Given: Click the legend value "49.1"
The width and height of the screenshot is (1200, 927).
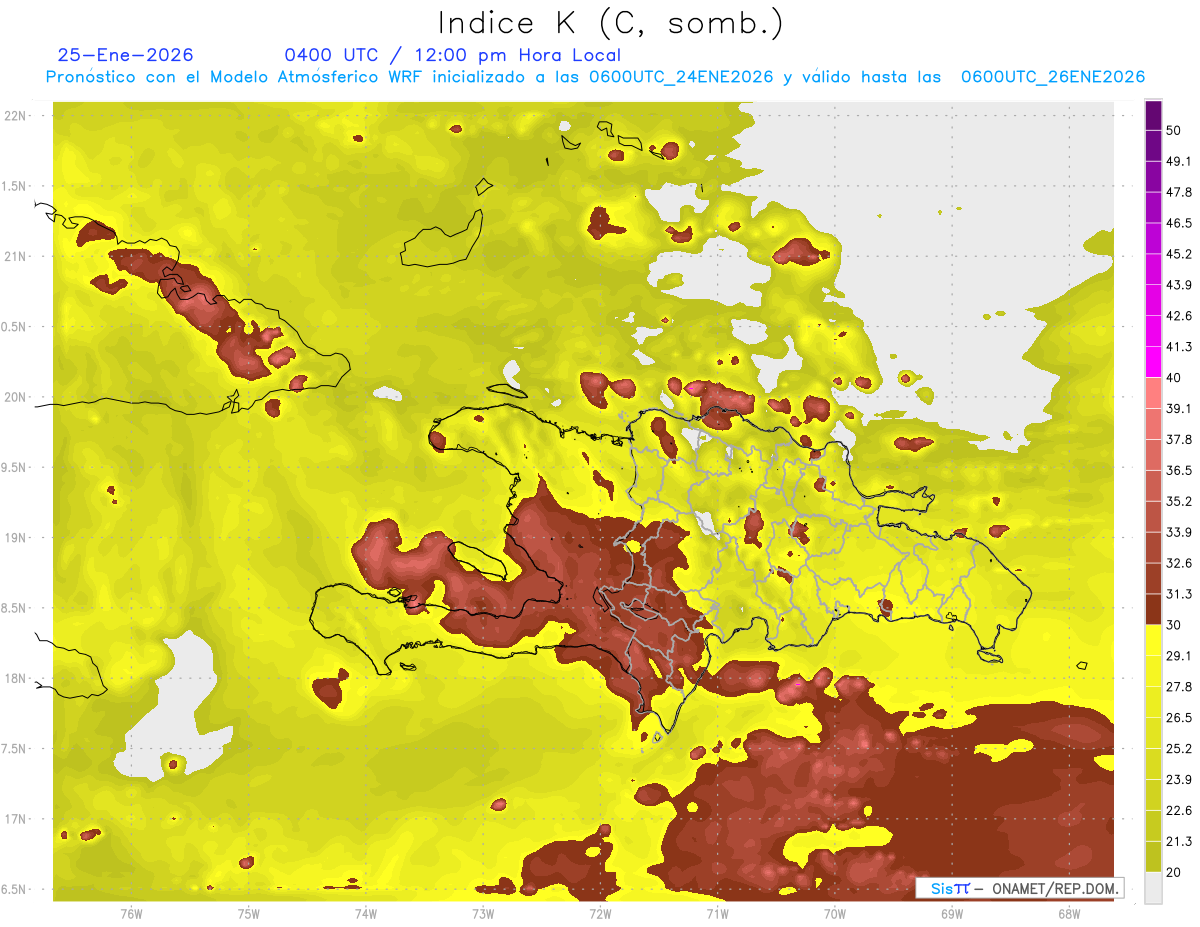Looking at the screenshot, I should pyautogui.click(x=1180, y=161).
